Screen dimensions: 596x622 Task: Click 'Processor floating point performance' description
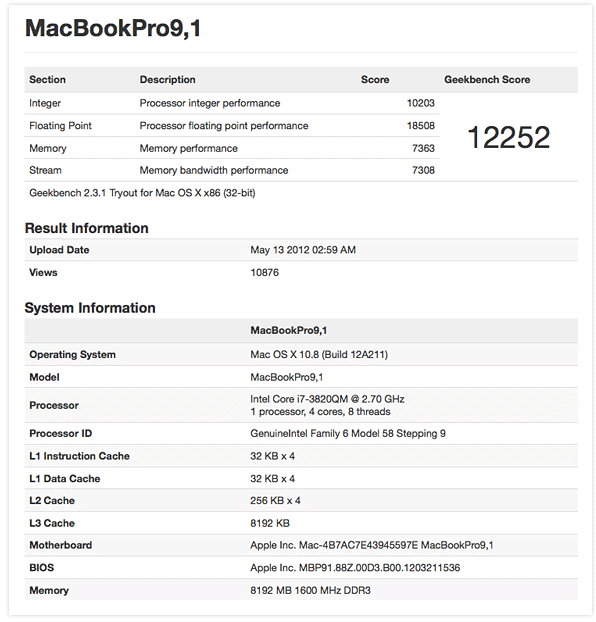pos(224,126)
